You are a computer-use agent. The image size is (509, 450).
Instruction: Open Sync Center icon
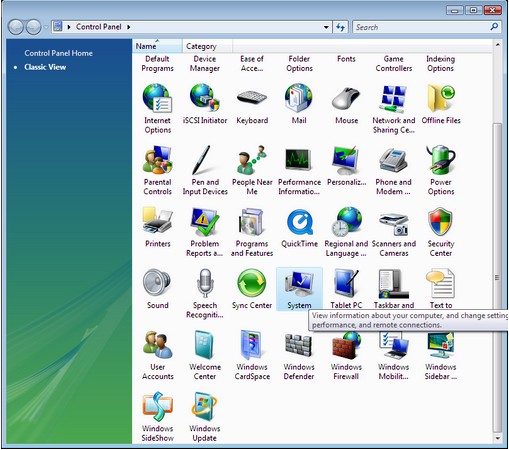click(x=252, y=284)
